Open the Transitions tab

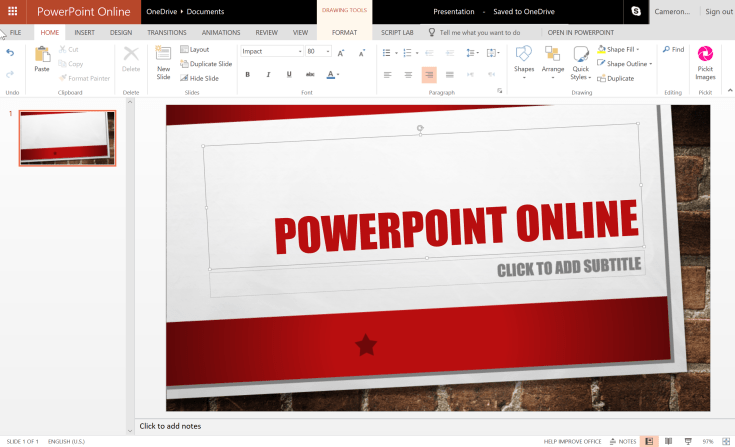pyautogui.click(x=166, y=32)
